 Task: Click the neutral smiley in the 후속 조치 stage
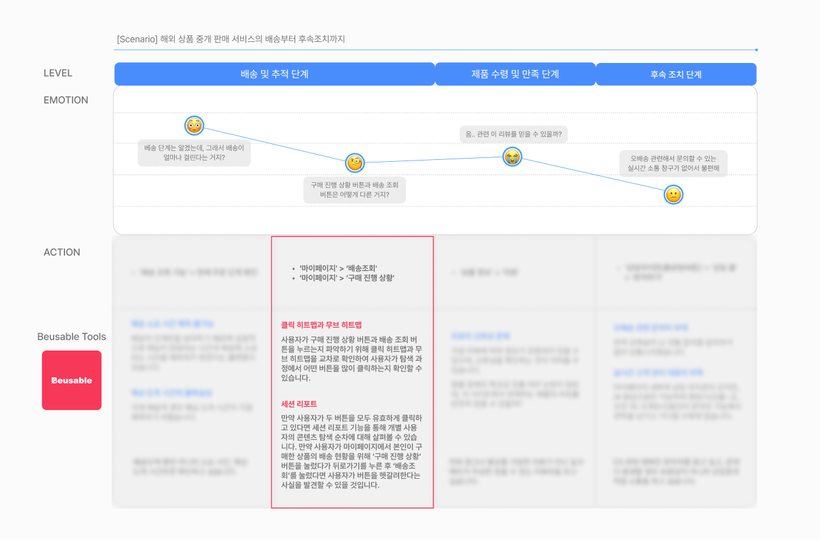click(674, 195)
